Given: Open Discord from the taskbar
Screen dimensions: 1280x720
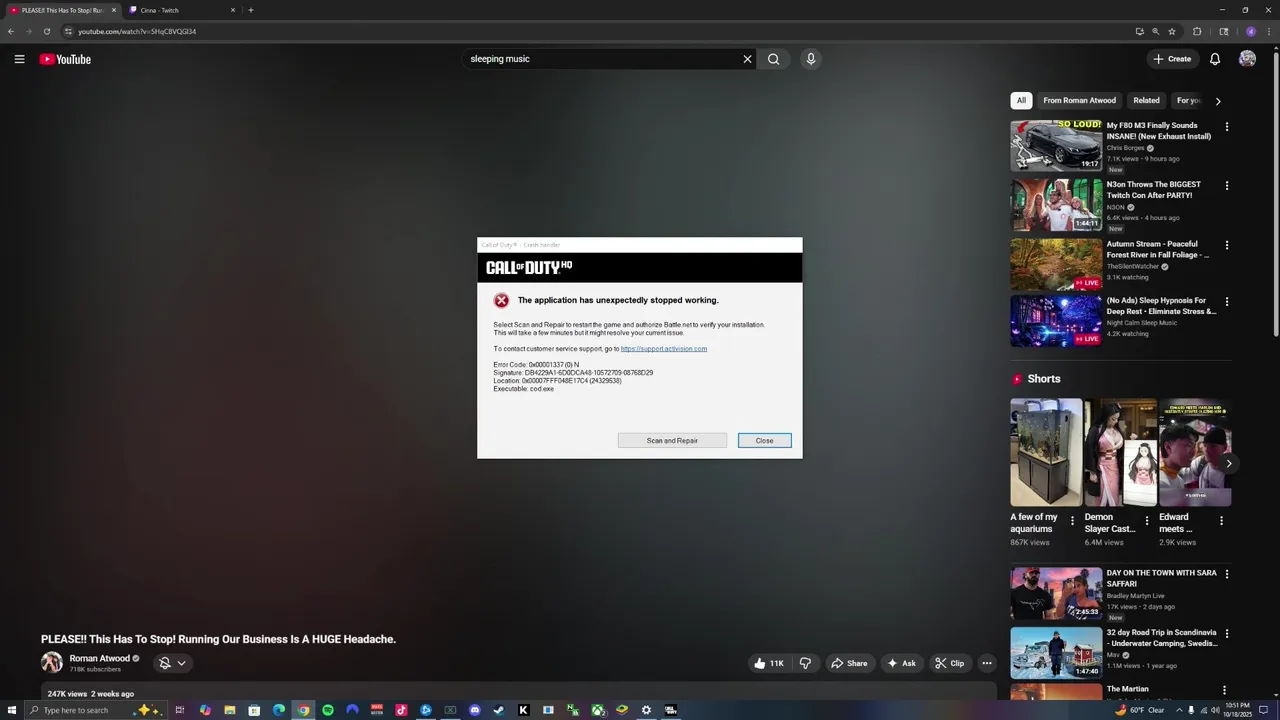Looking at the screenshot, I should [x=475, y=710].
